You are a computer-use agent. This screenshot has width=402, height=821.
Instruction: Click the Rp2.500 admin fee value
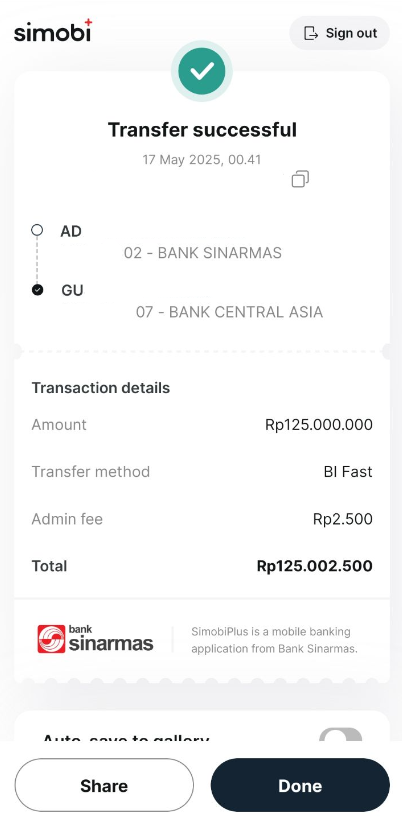click(343, 519)
